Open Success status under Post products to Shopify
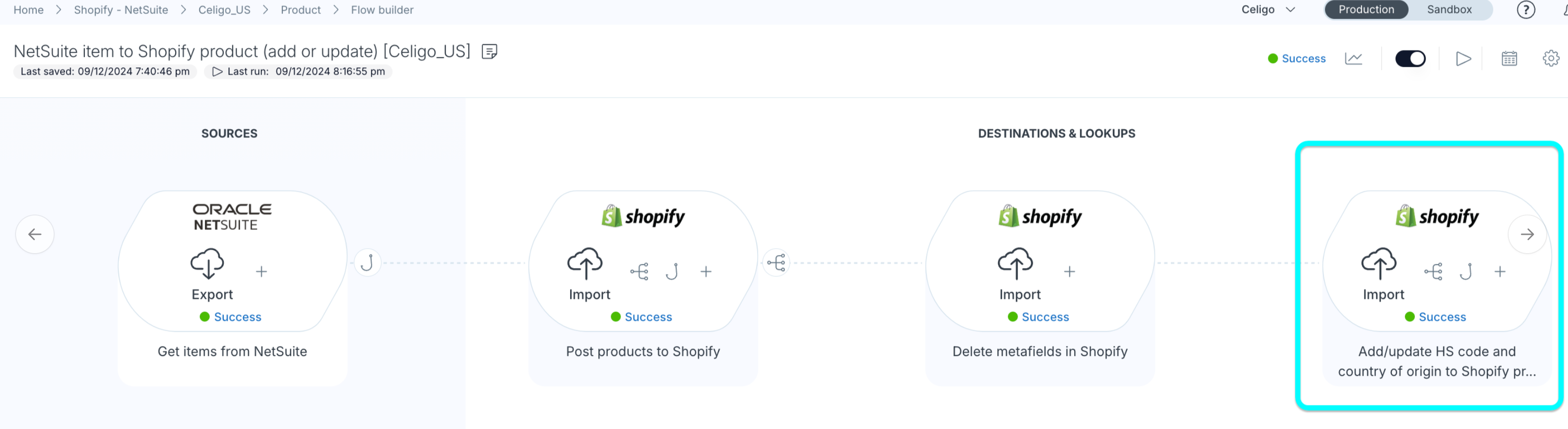1568x429 pixels. pos(648,317)
